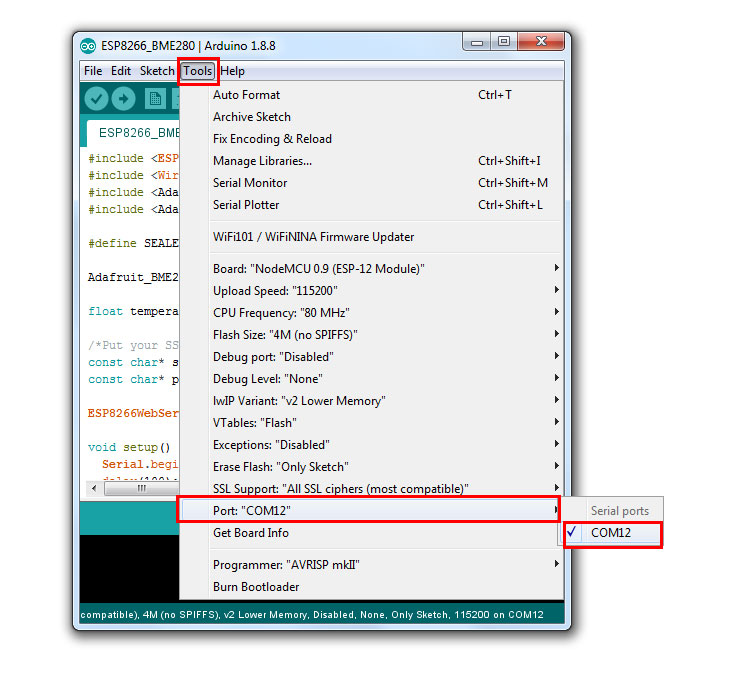Expand the Flash Size 4M submenu
The image size is (734, 686).
371,334
